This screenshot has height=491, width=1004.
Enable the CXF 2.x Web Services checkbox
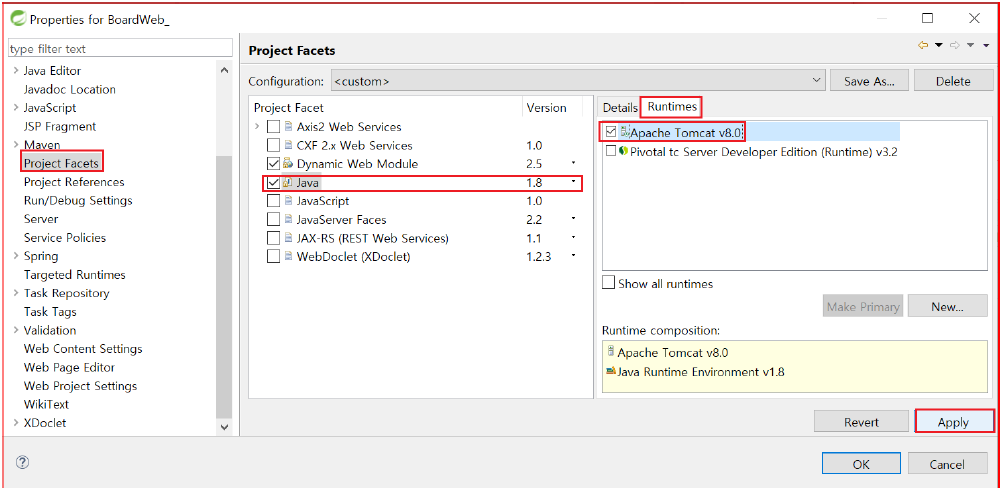click(273, 145)
